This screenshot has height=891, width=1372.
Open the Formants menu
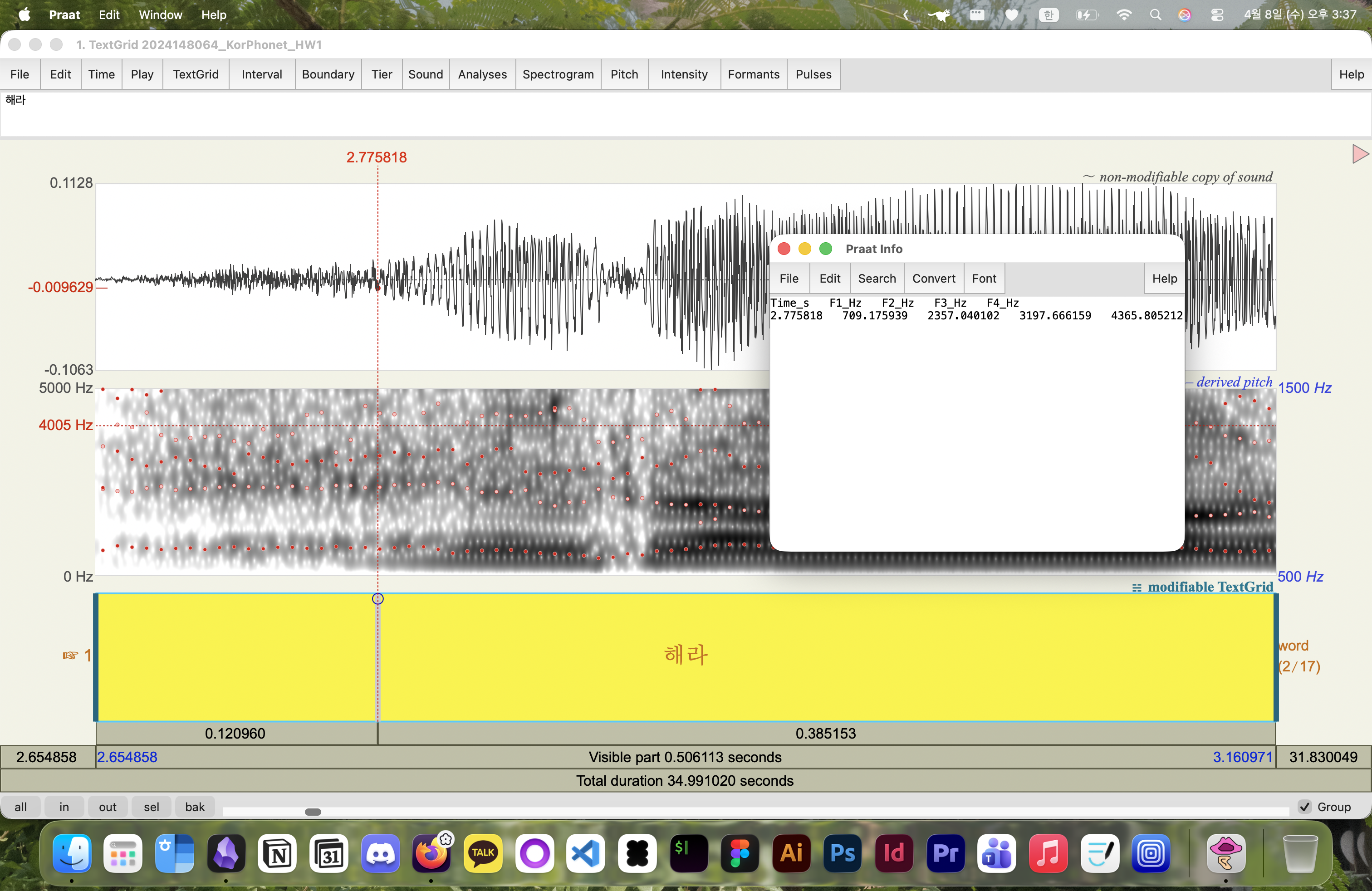coord(753,74)
